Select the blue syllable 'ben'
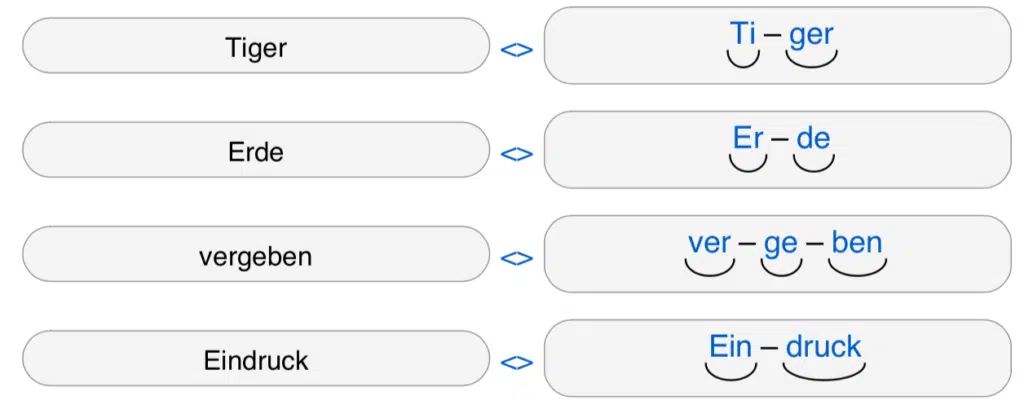 857,243
